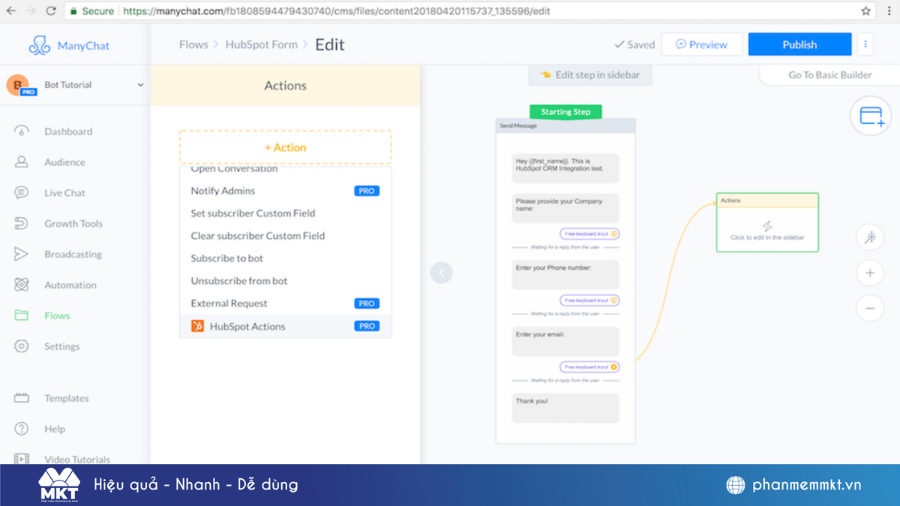Click the Enter your email bubble
The height and width of the screenshot is (506, 900).
point(565,341)
